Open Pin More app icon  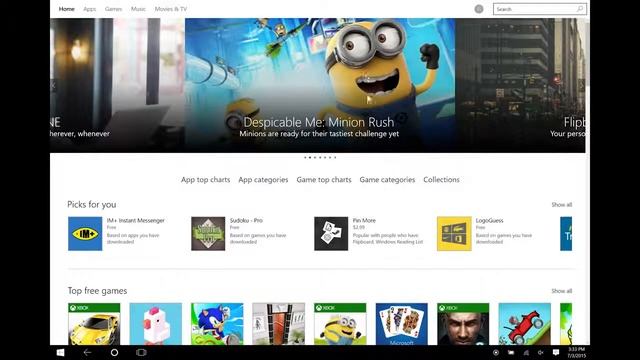coord(331,233)
